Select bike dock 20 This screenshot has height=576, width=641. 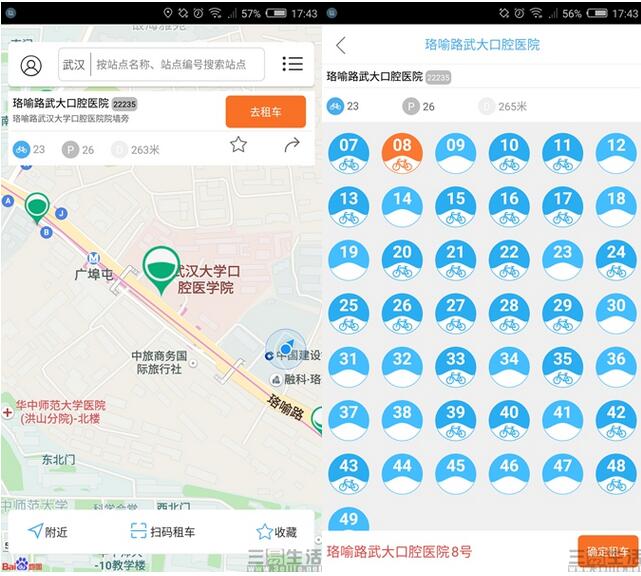(x=402, y=260)
